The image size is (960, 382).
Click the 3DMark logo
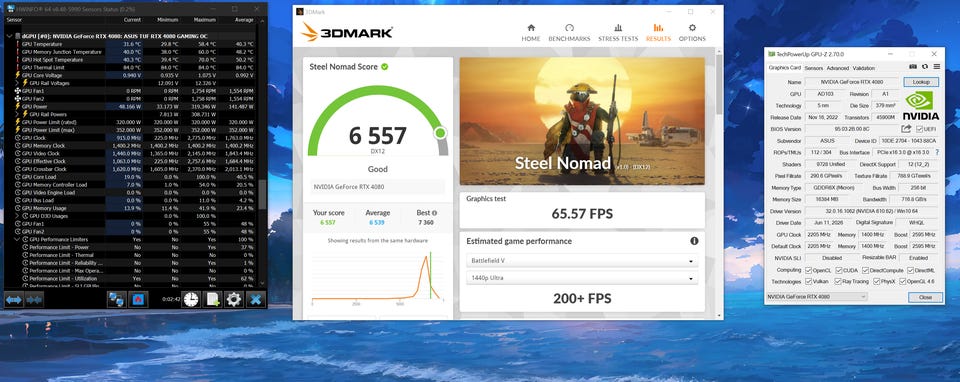click(347, 32)
